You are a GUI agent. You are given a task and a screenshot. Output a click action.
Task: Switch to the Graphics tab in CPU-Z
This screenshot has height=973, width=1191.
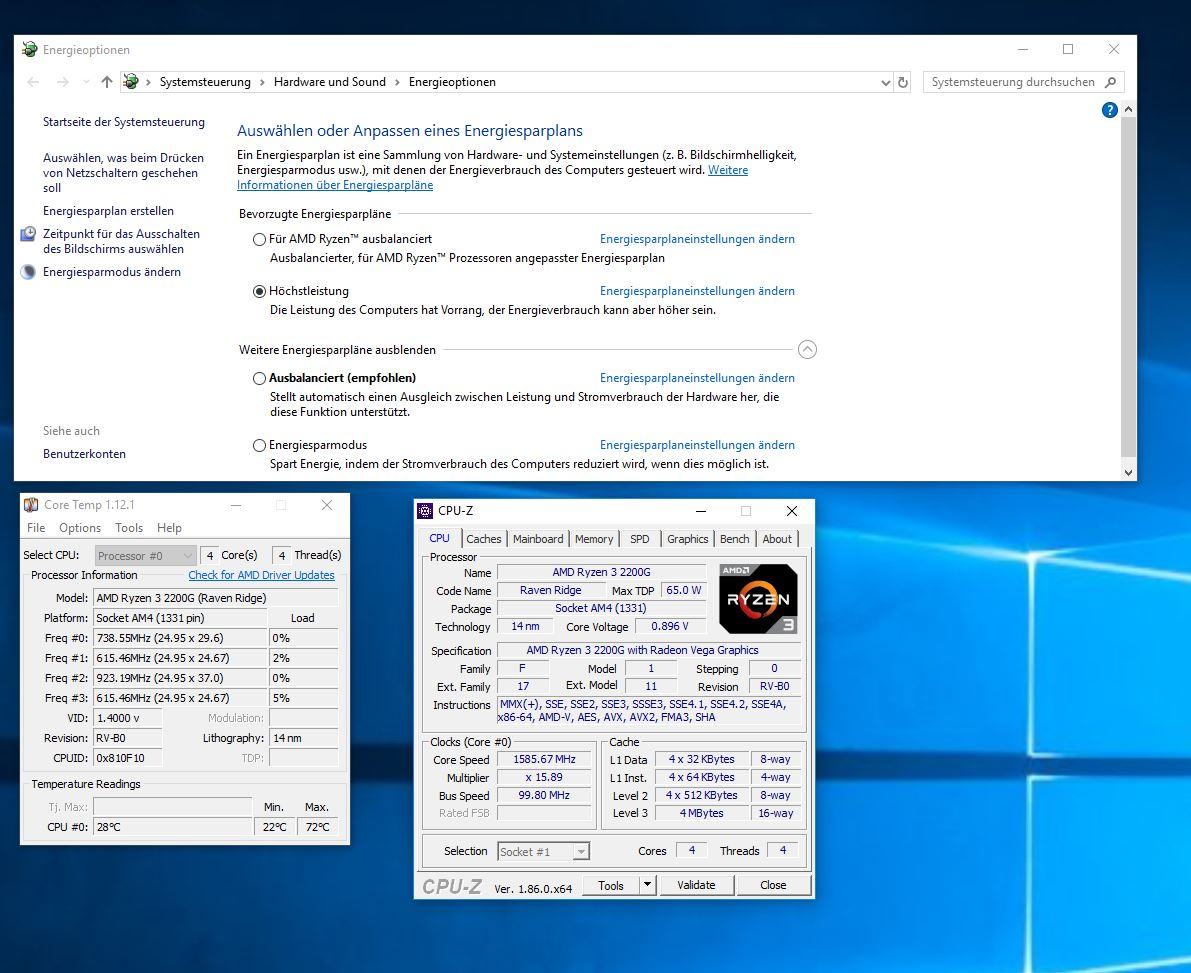pos(687,539)
